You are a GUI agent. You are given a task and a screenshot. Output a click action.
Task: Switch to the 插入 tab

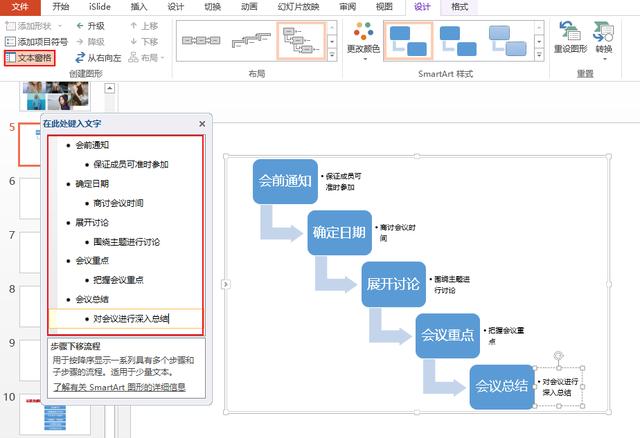point(139,7)
